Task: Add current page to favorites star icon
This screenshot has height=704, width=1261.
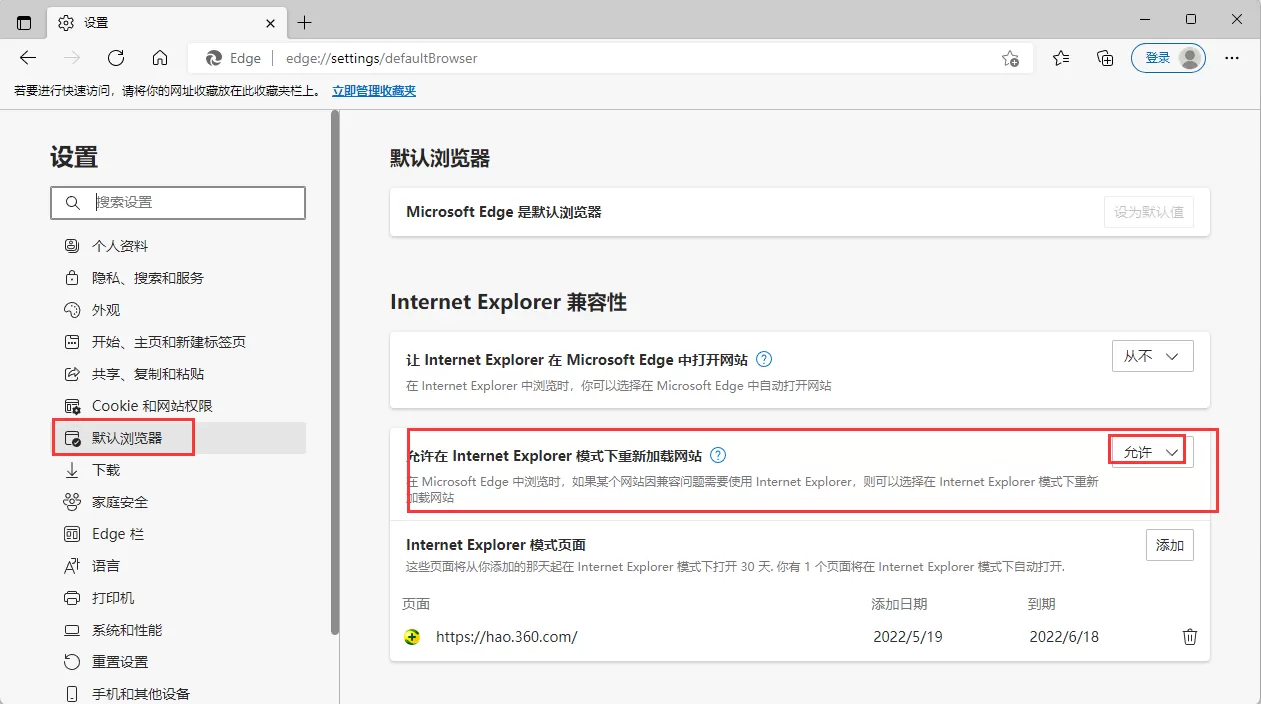Action: pos(1010,58)
